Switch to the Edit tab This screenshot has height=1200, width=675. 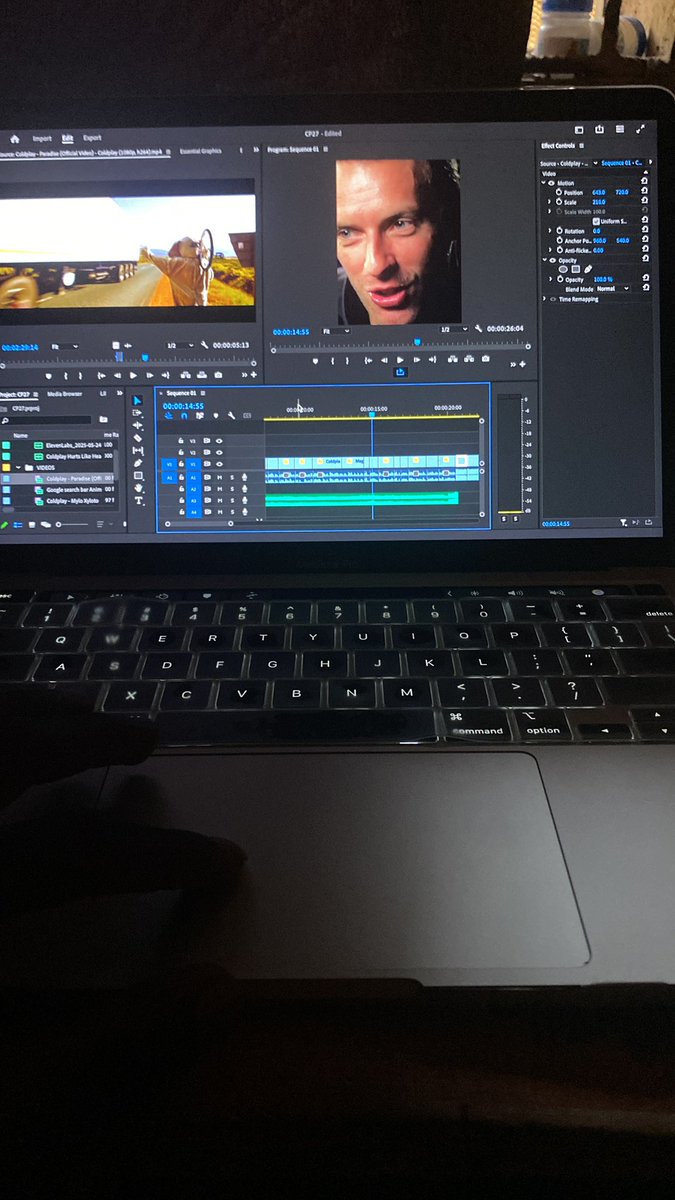pyautogui.click(x=67, y=138)
